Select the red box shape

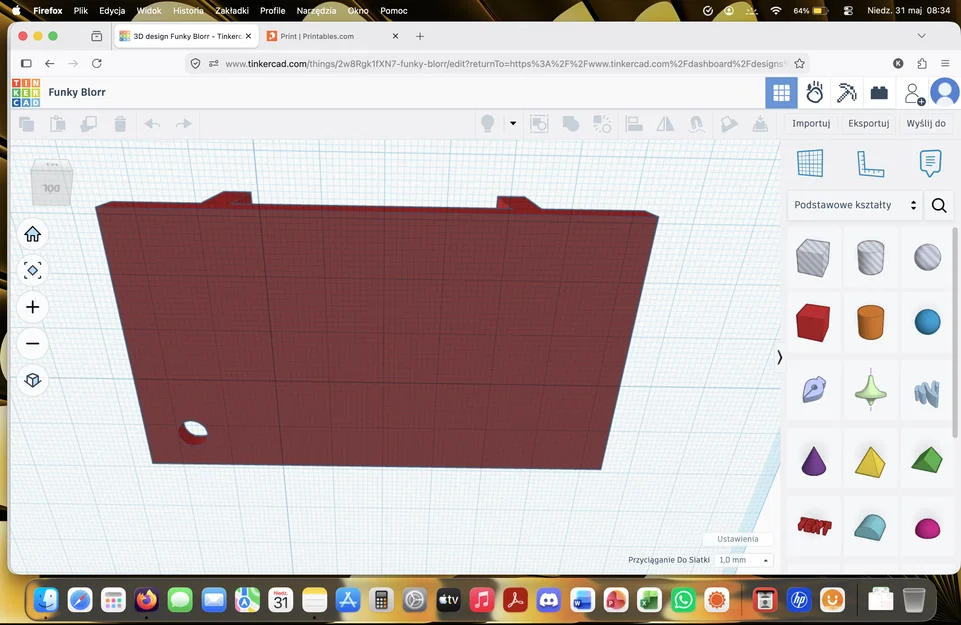pyautogui.click(x=813, y=322)
